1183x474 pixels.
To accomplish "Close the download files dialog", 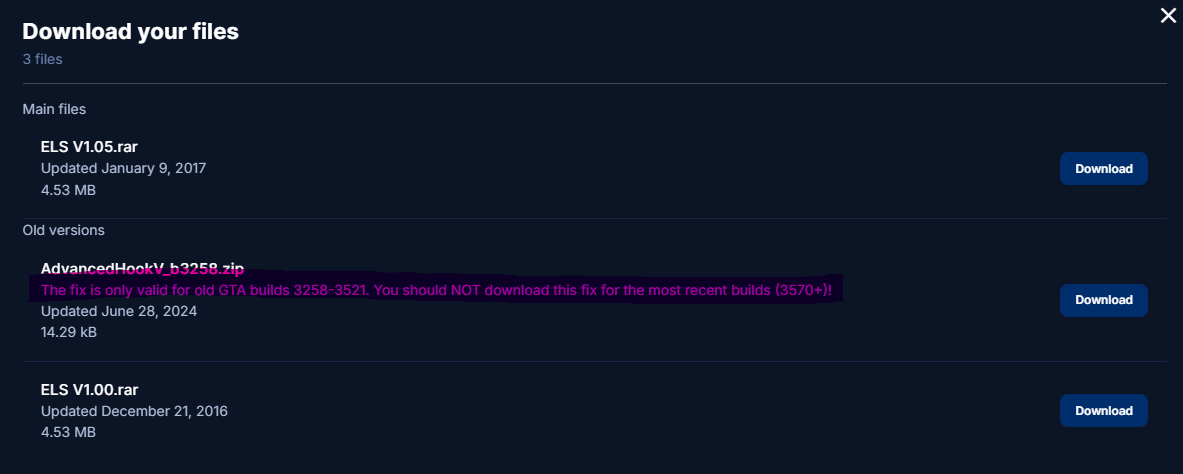I will 1167,15.
